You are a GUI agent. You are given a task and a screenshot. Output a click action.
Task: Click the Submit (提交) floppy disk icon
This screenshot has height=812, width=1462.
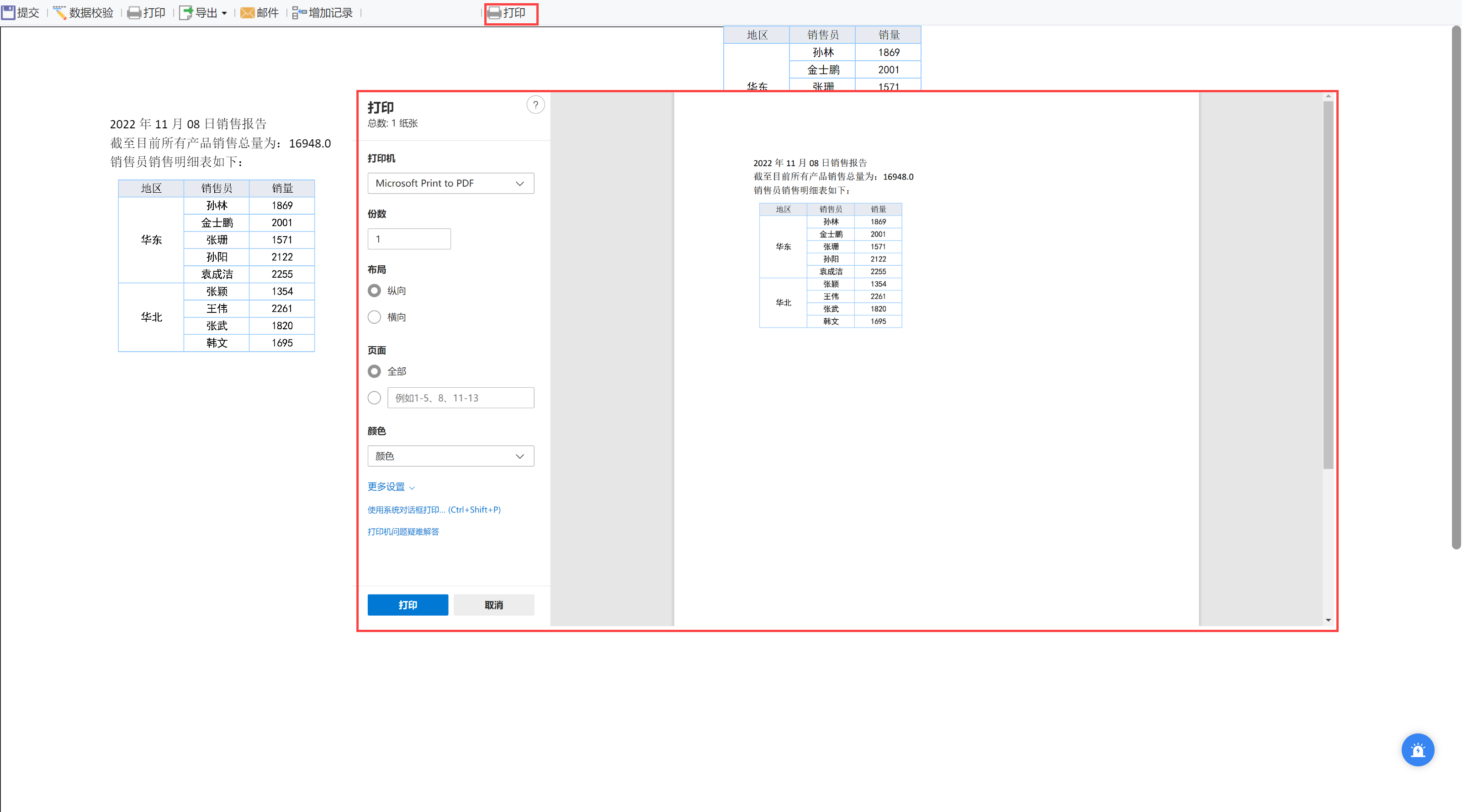click(8, 12)
